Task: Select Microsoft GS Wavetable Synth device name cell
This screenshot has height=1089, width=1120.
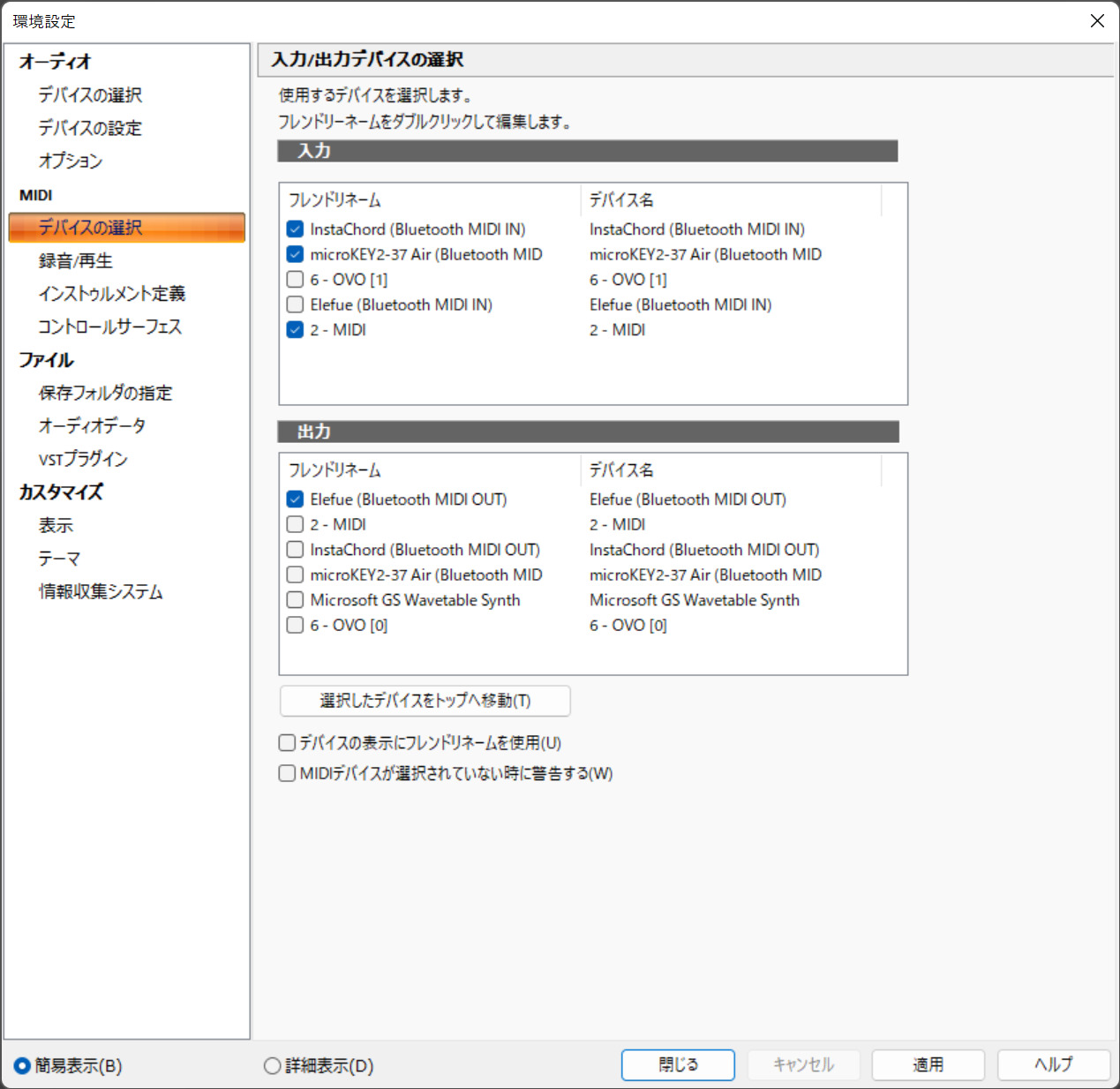Action: coord(695,600)
